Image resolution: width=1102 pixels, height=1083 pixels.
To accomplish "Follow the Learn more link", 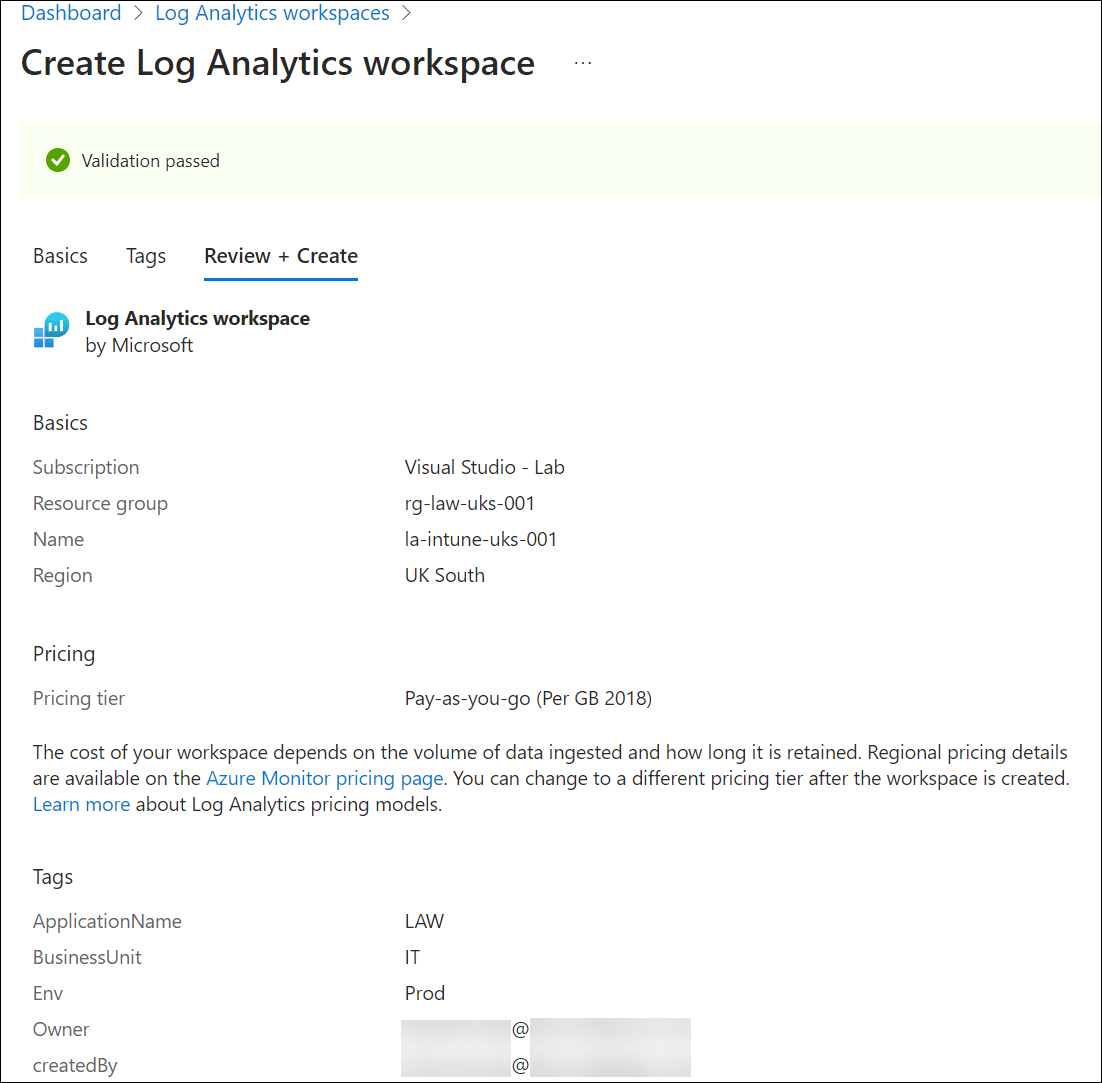I will point(82,804).
